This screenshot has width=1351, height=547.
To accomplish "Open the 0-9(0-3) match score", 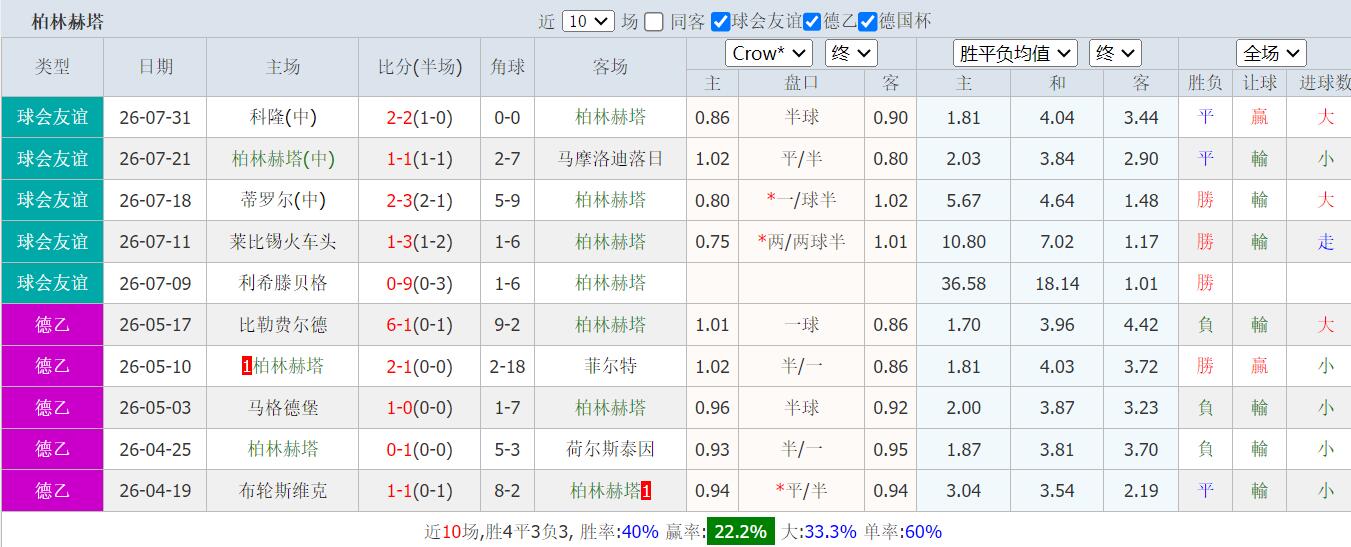I will 420,283.
